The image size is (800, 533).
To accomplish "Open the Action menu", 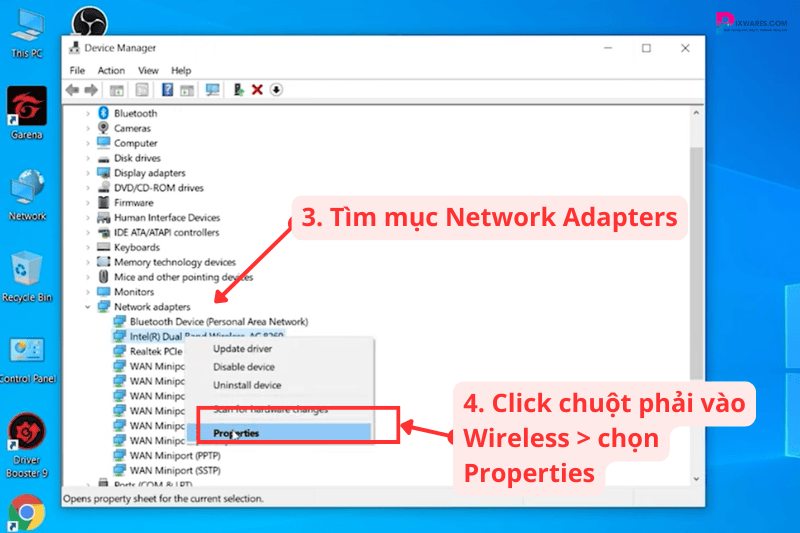I will (x=111, y=71).
